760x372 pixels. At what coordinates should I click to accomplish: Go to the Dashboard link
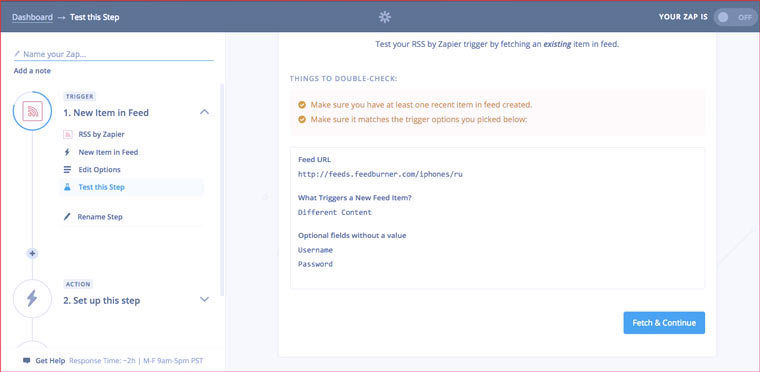[x=32, y=17]
